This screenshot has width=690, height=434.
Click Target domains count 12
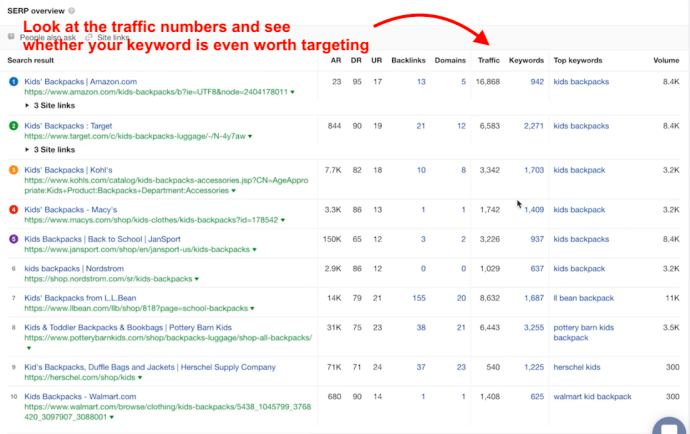click(461, 126)
